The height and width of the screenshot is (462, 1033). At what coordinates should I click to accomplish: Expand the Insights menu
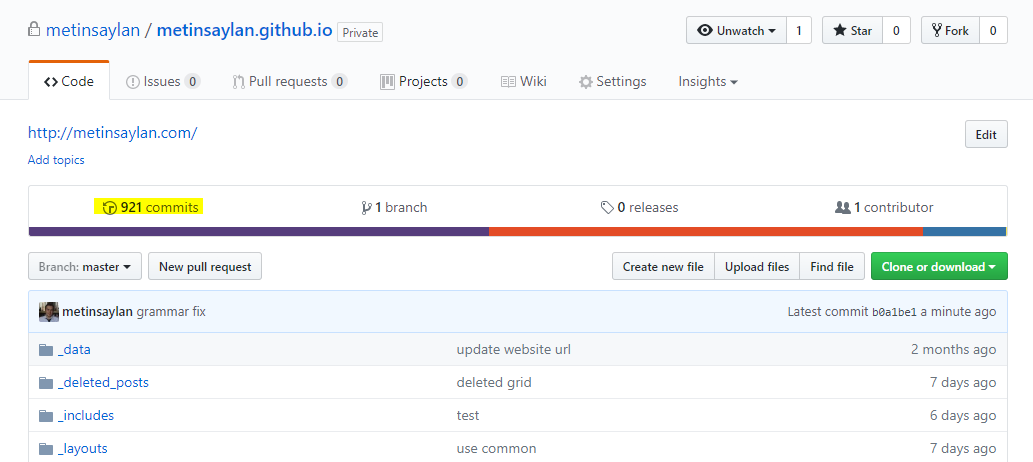[707, 82]
